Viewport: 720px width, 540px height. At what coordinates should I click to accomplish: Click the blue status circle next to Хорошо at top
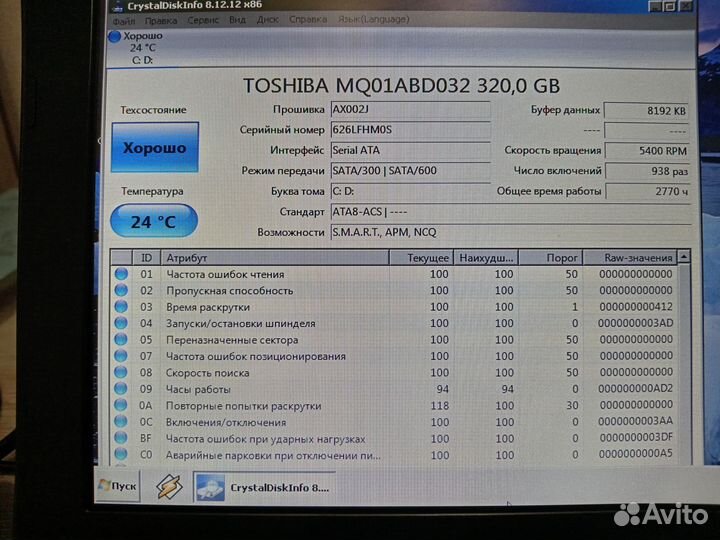coord(115,36)
